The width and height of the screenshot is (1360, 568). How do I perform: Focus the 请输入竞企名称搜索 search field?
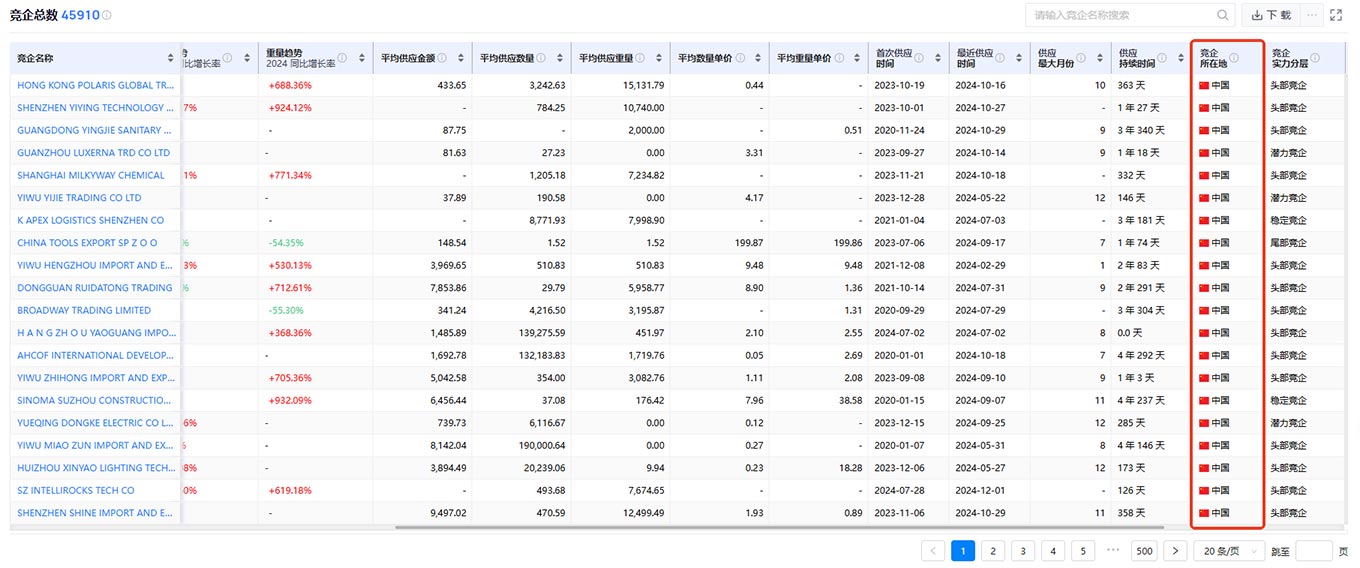(1122, 15)
